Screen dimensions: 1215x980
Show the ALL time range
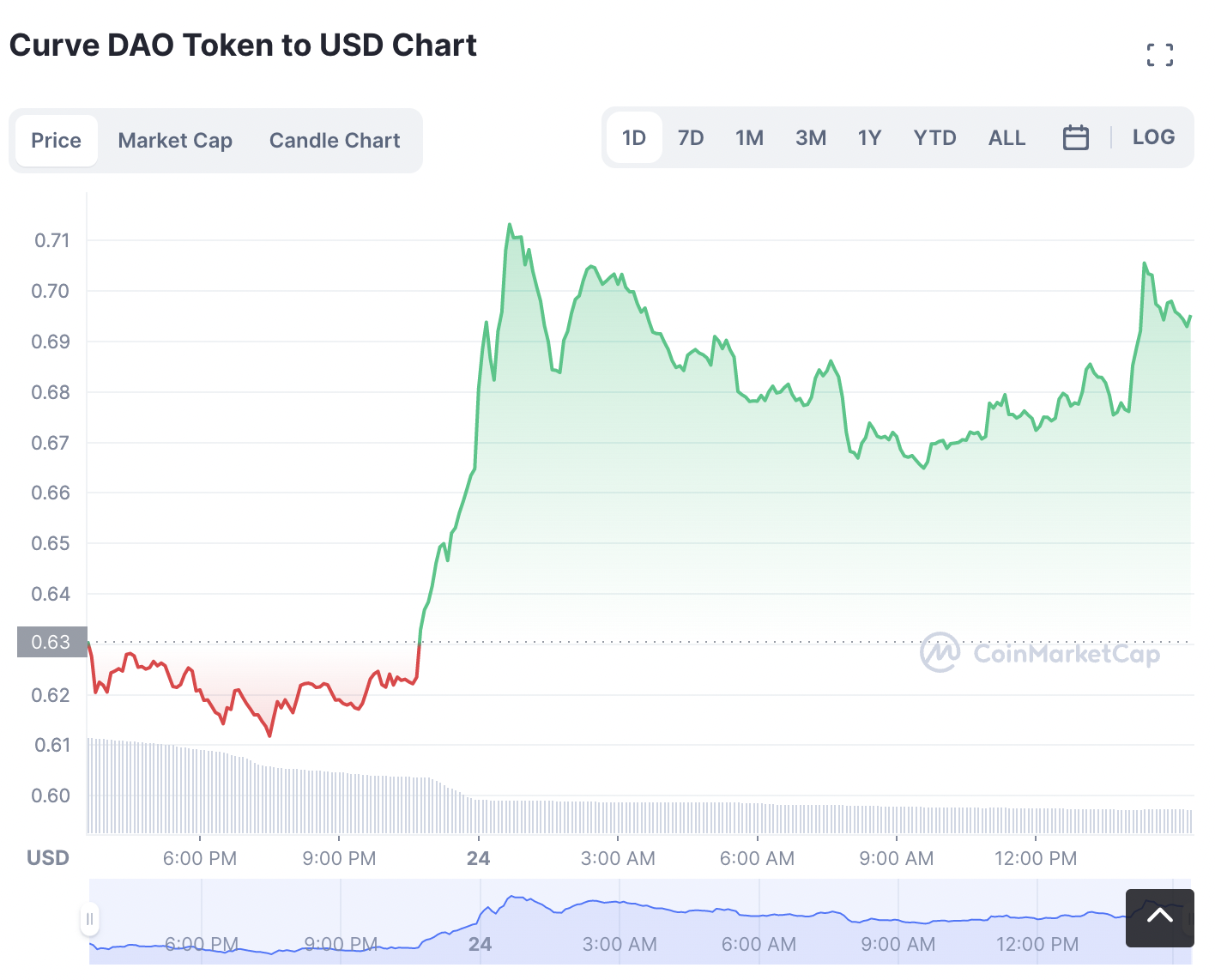(x=1006, y=137)
